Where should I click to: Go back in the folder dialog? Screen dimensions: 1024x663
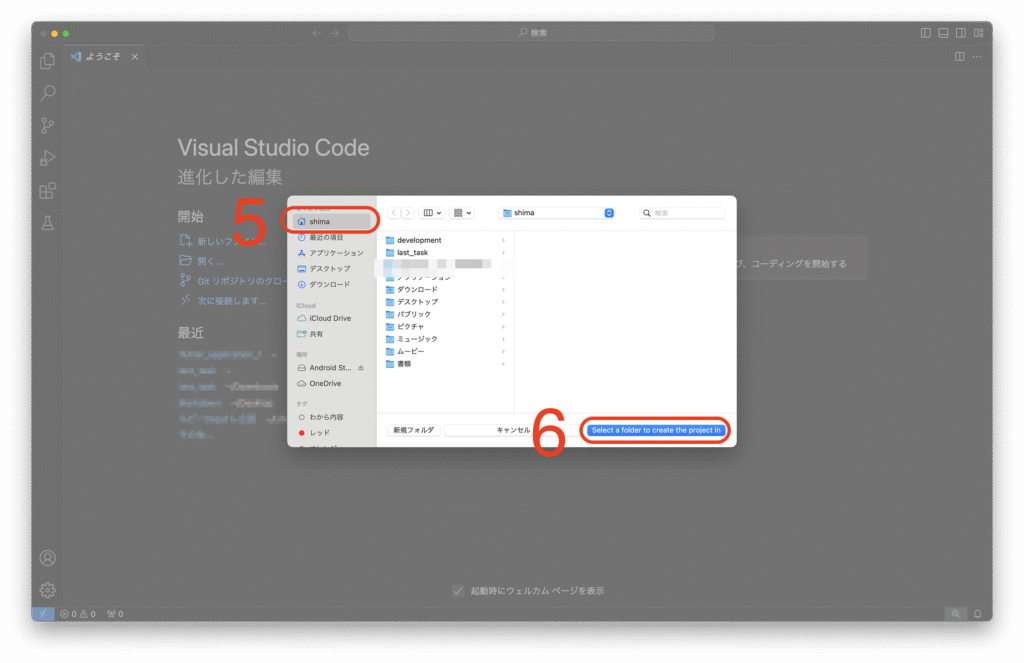point(394,213)
